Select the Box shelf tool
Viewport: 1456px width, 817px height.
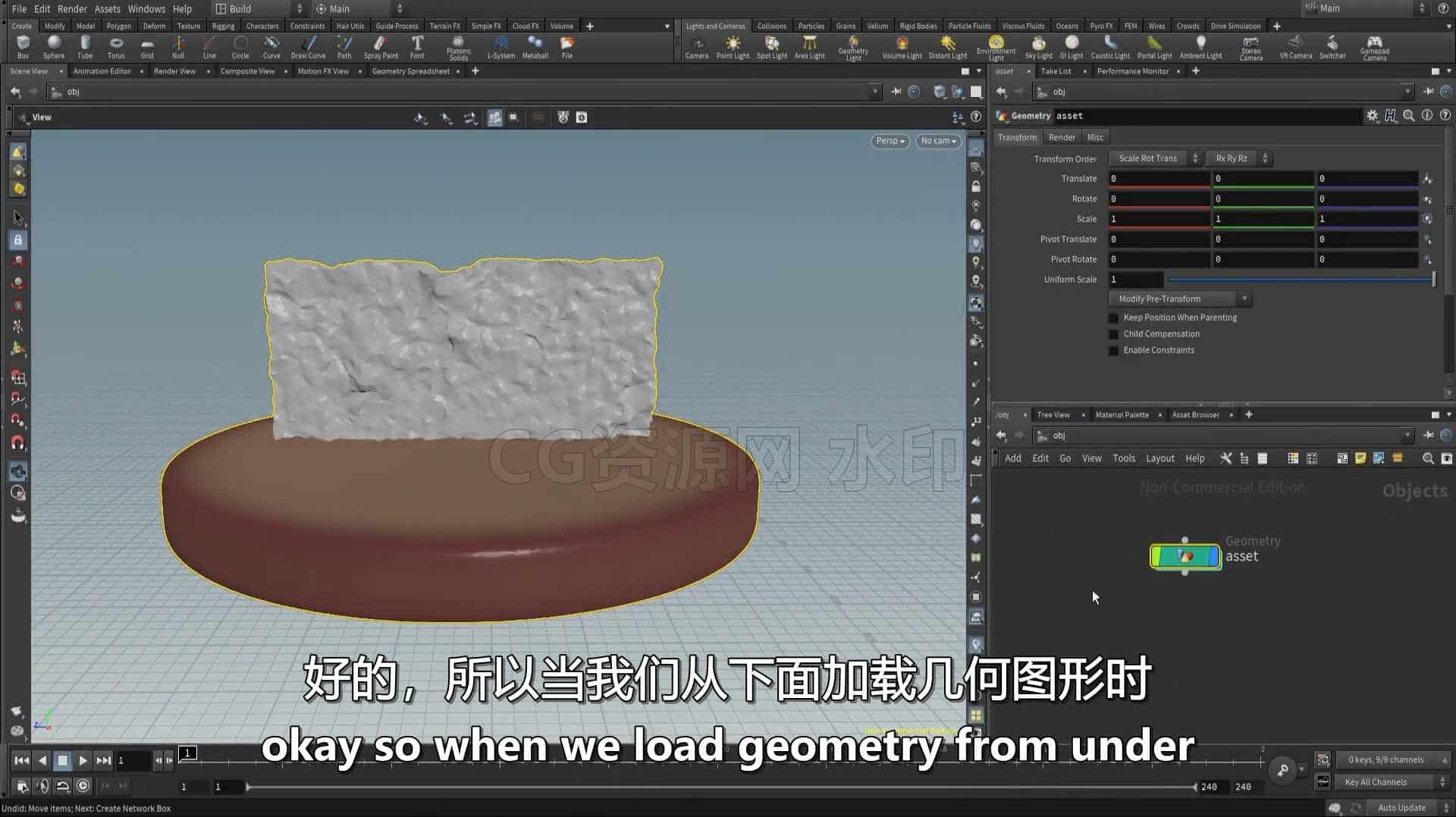pos(24,47)
